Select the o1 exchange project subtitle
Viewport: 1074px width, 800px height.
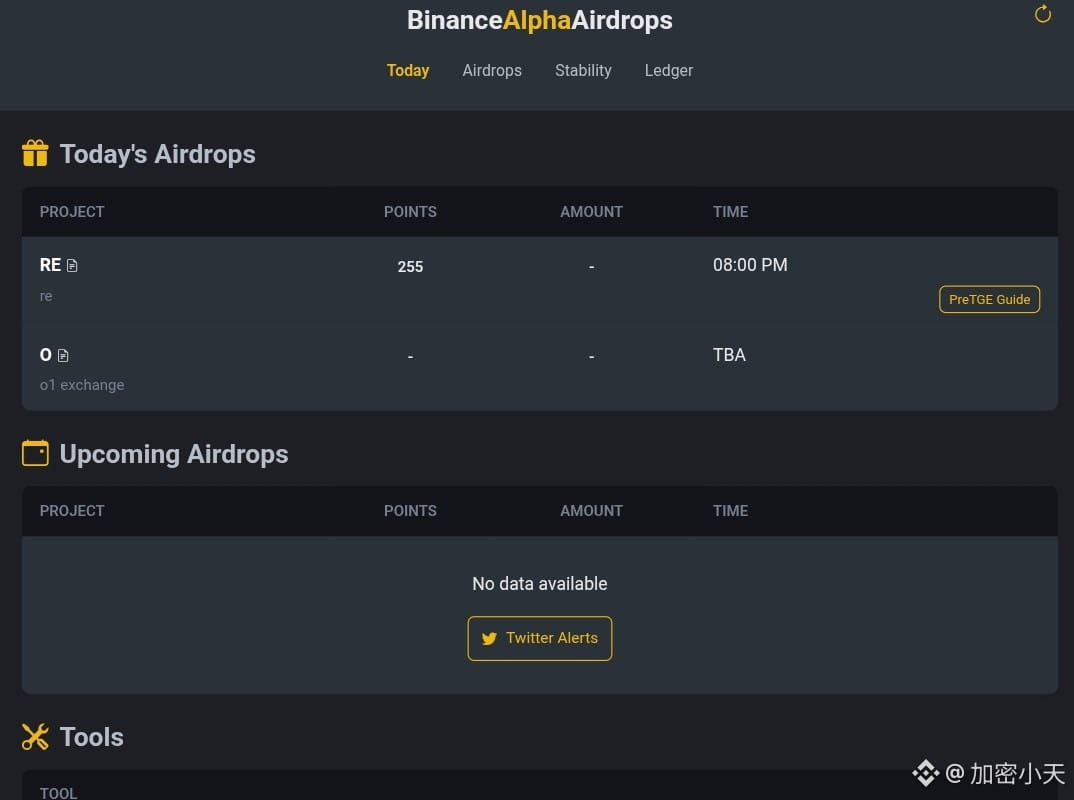(82, 385)
